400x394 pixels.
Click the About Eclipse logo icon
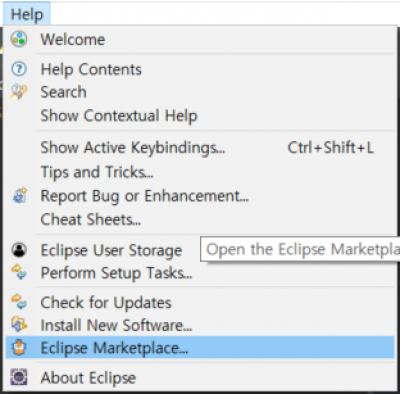pos(19,377)
